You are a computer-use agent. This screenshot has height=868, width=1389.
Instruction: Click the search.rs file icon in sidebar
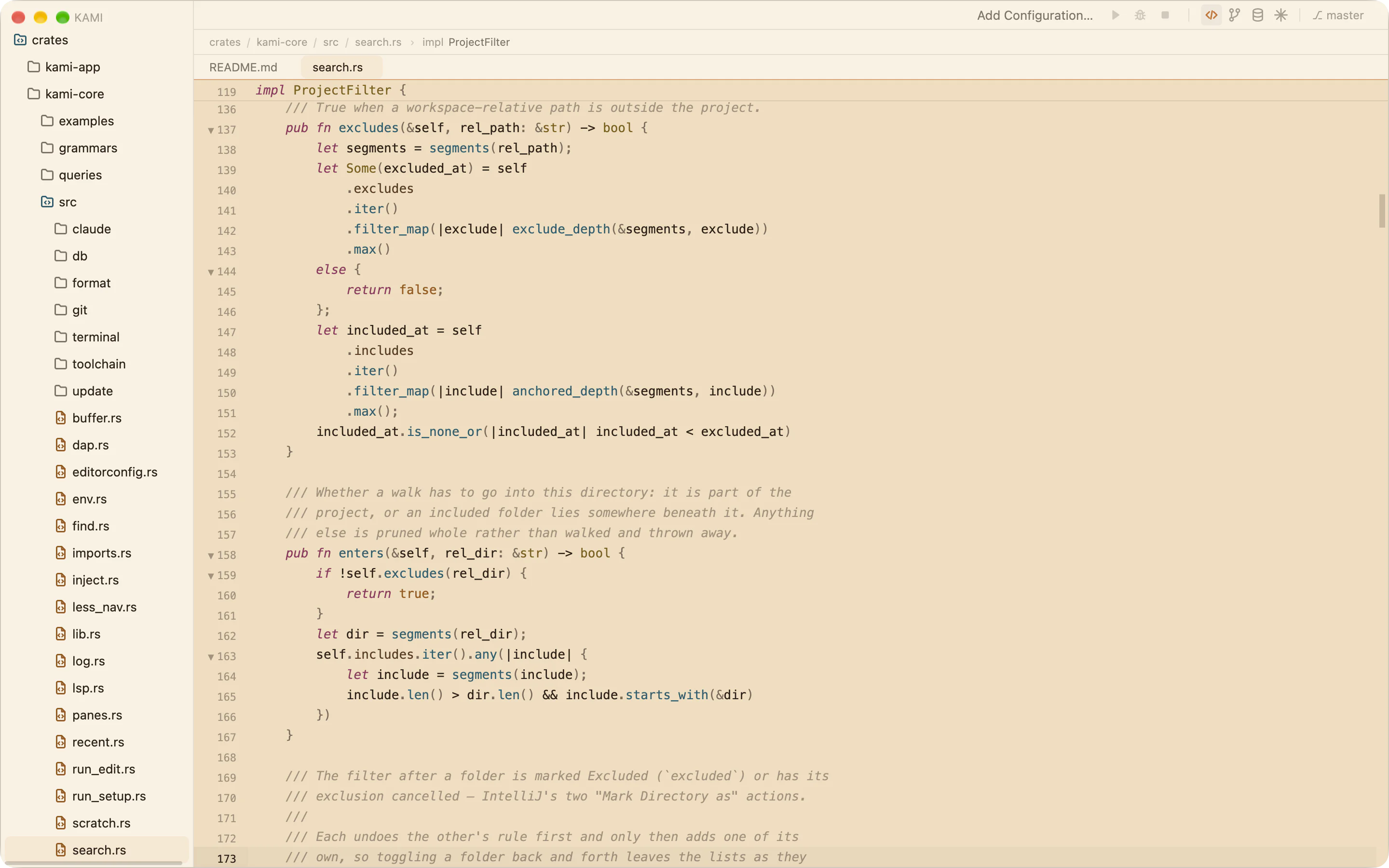tap(61, 850)
